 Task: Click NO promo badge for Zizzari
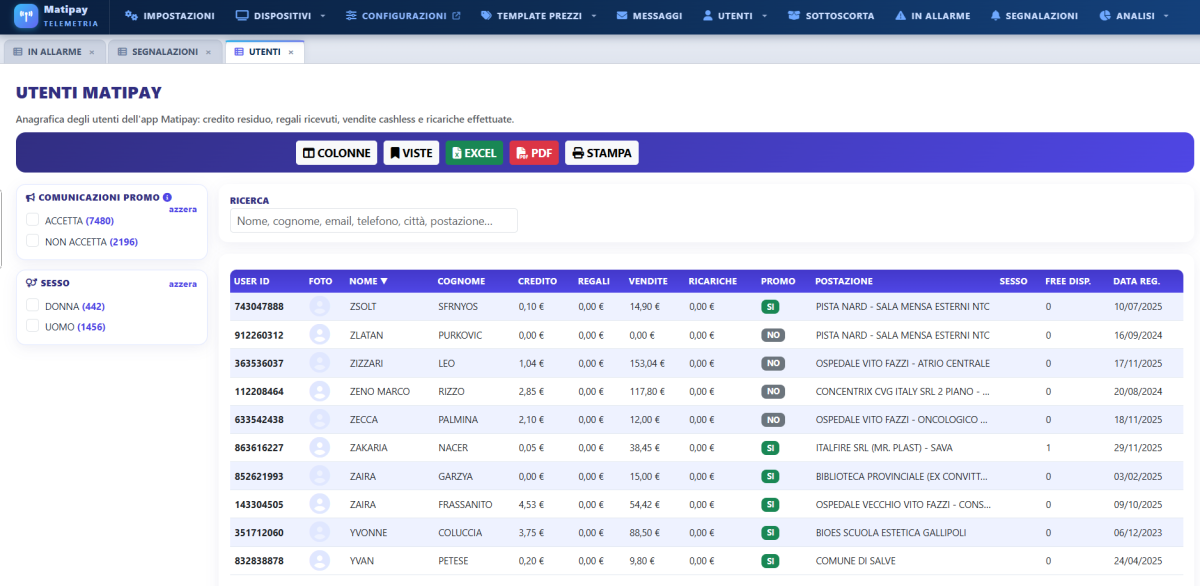[x=772, y=363]
